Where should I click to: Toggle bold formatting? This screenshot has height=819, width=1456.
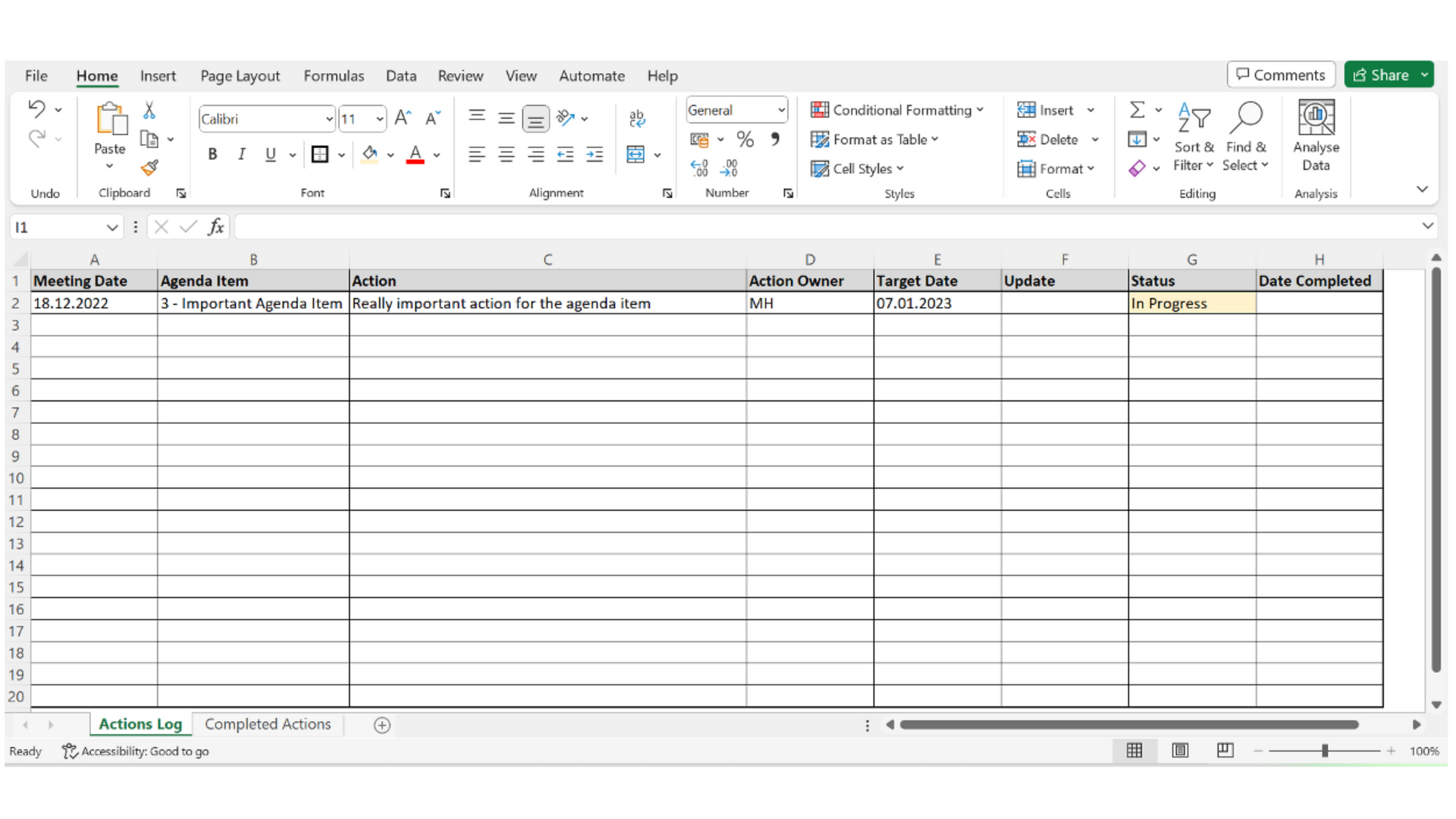[212, 155]
